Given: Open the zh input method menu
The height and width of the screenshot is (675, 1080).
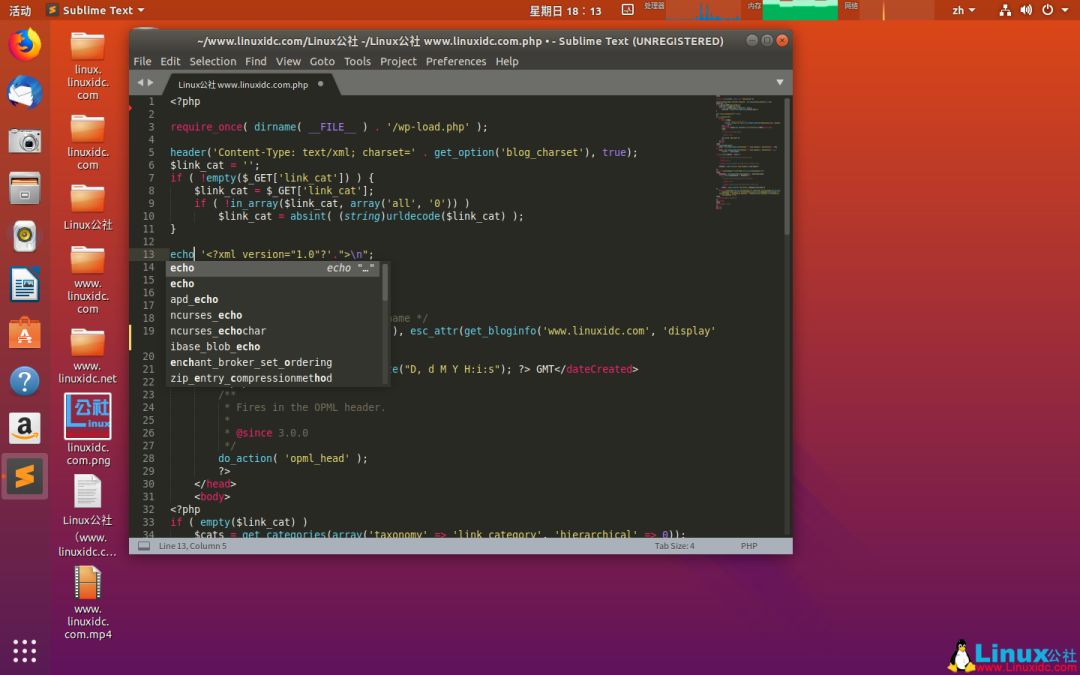Looking at the screenshot, I should 962,10.
